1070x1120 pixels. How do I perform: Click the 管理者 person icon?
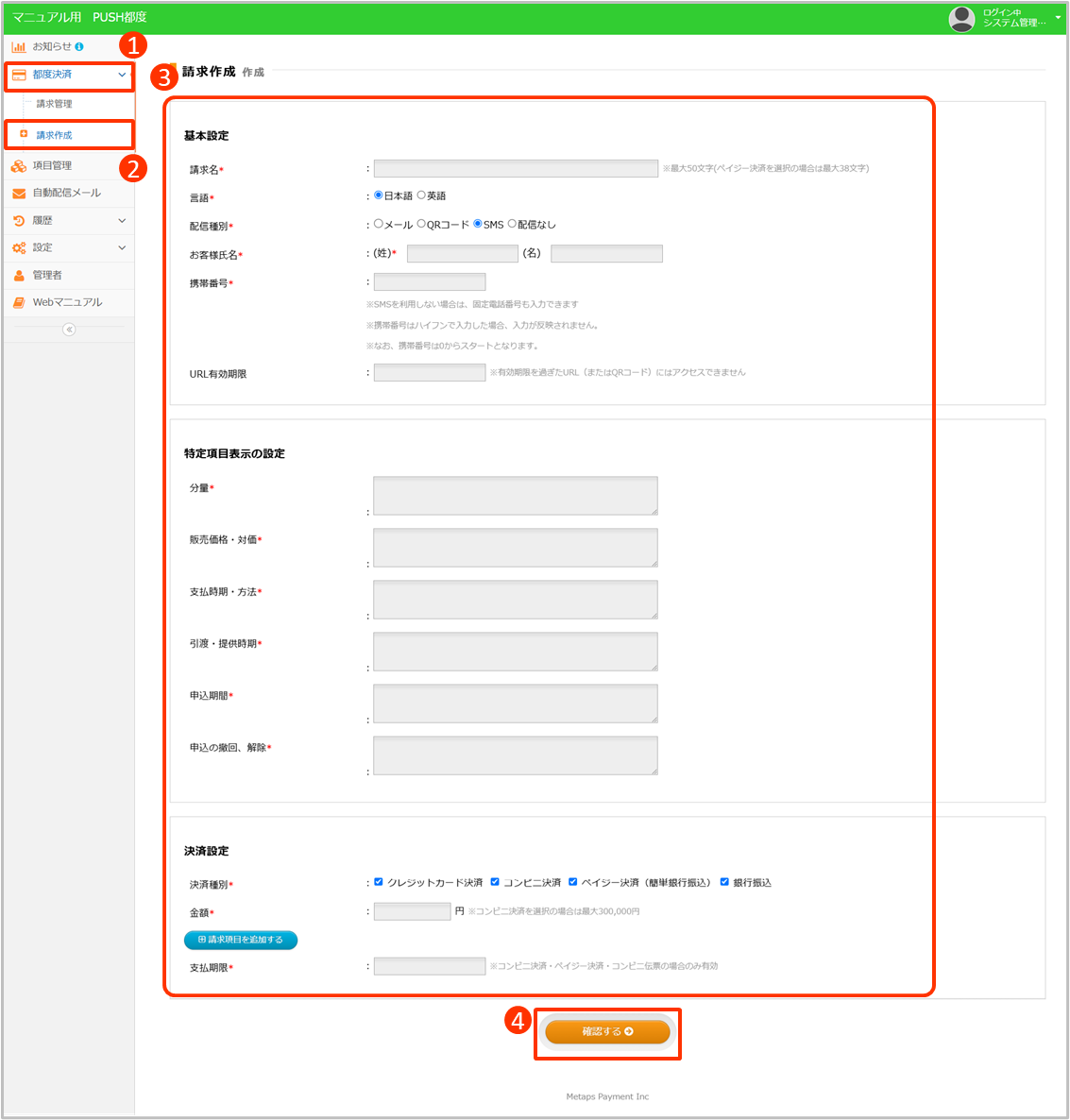pyautogui.click(x=19, y=276)
